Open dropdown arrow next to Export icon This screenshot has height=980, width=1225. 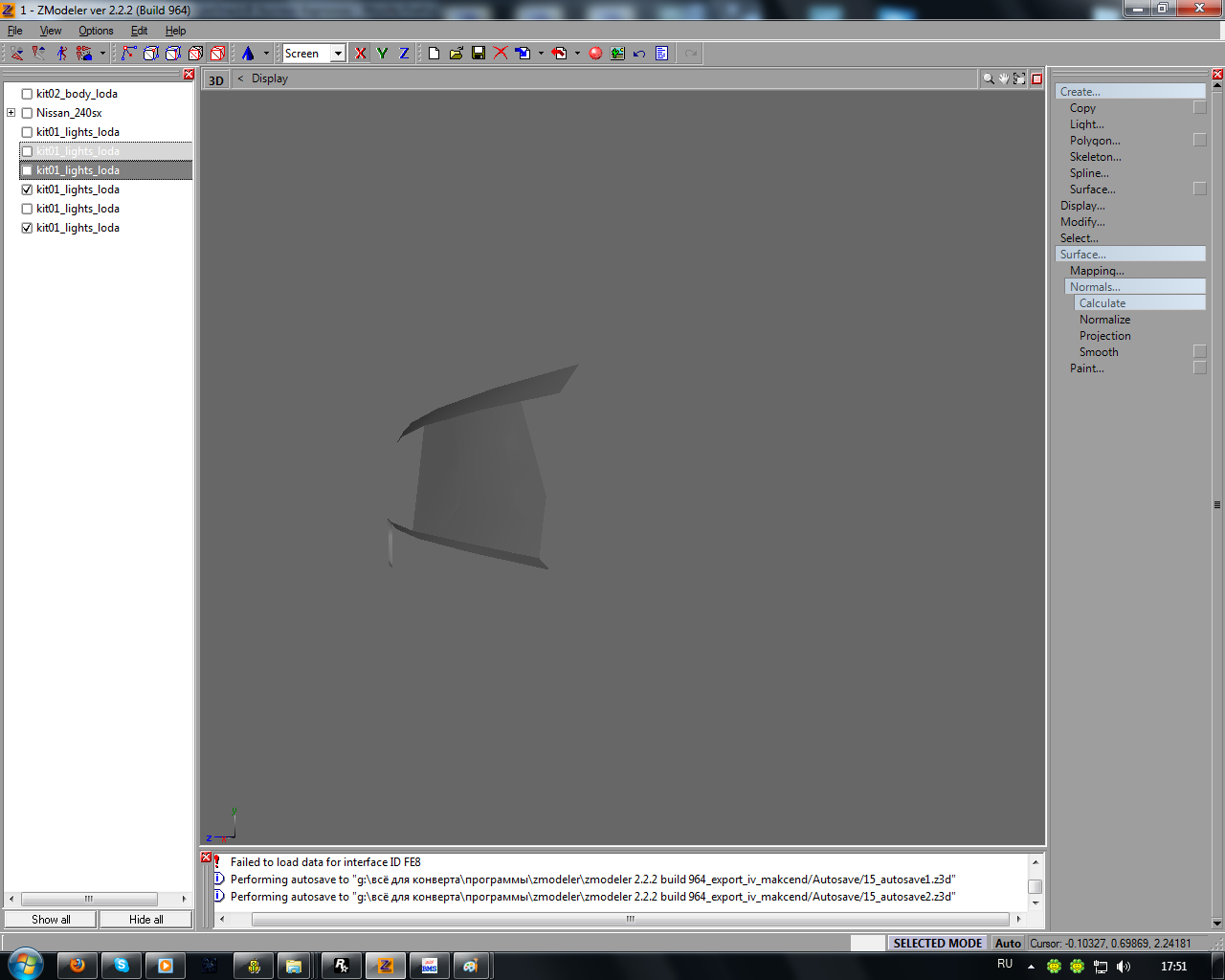pyautogui.click(x=577, y=54)
